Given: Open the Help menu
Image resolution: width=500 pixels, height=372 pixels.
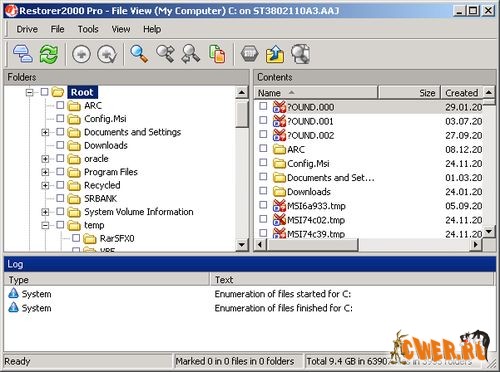Looking at the screenshot, I should point(152,29).
